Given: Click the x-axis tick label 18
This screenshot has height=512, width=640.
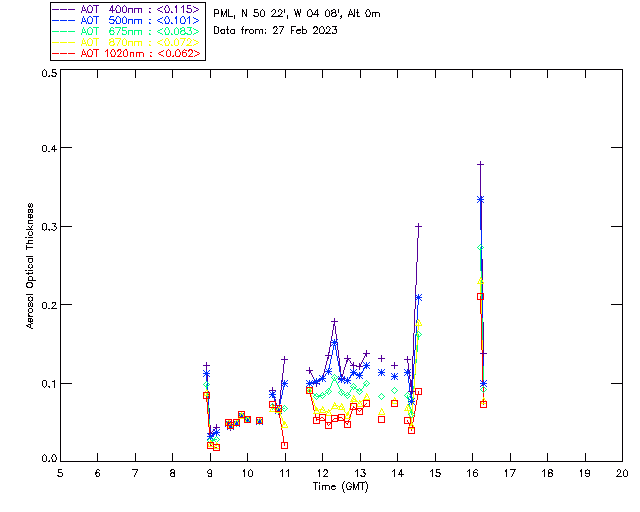Looking at the screenshot, I should (x=547, y=473).
